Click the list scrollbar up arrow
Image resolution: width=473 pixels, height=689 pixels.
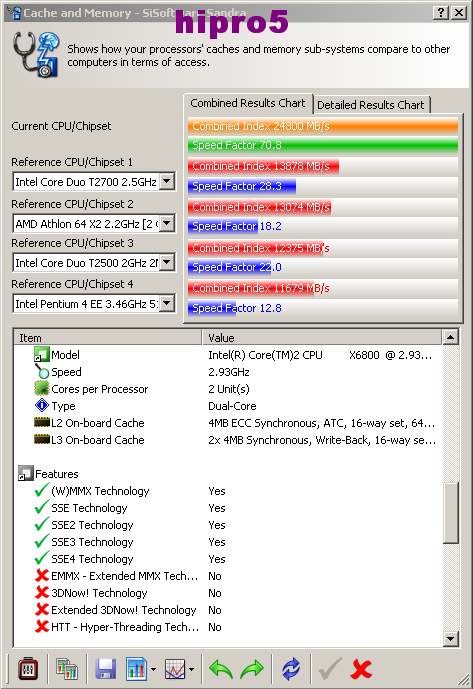pos(450,337)
